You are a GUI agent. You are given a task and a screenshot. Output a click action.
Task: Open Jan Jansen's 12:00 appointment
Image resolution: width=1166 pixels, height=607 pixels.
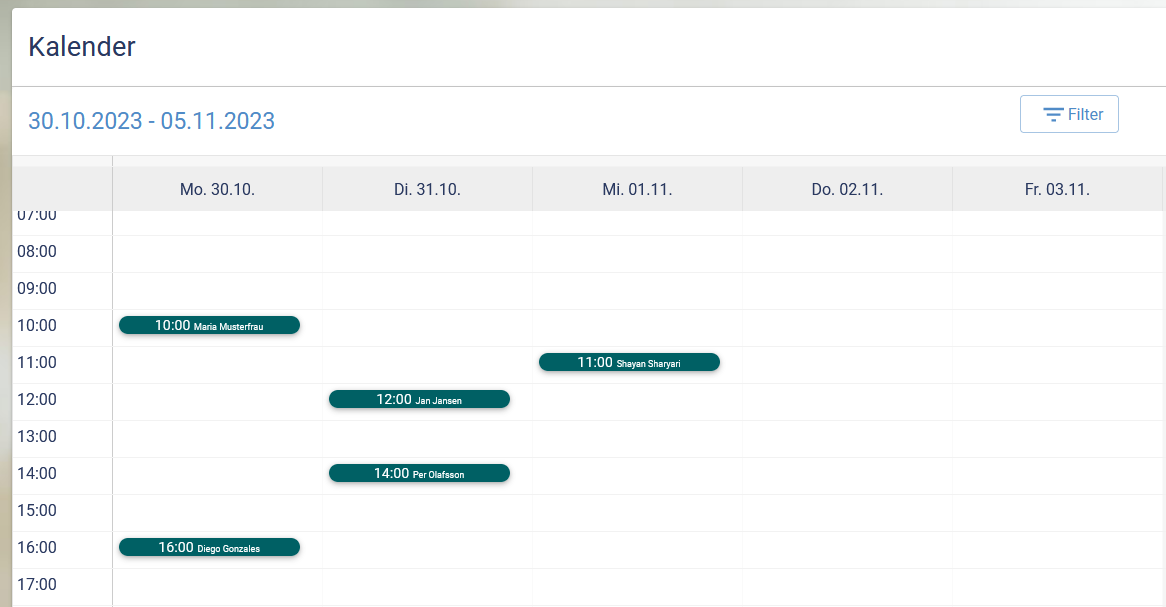click(419, 399)
